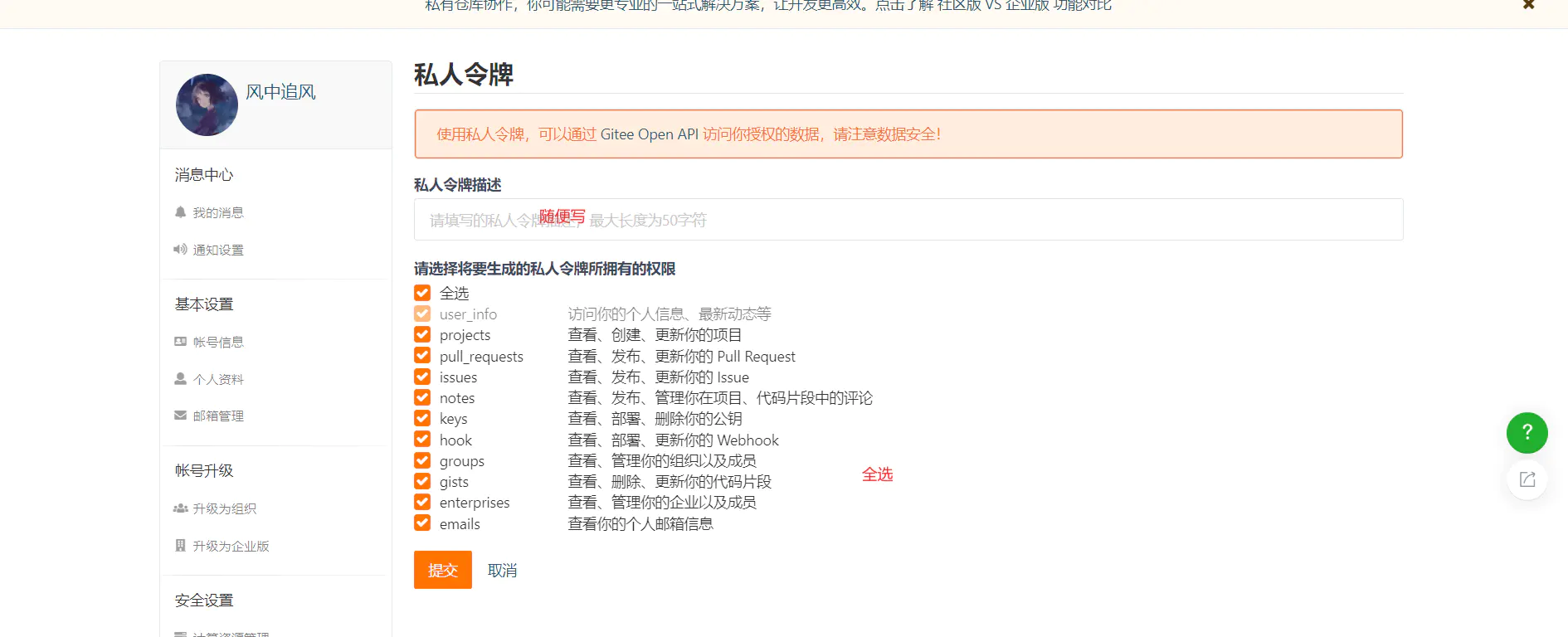Click the Gitee Open API link in the notice

650,134
